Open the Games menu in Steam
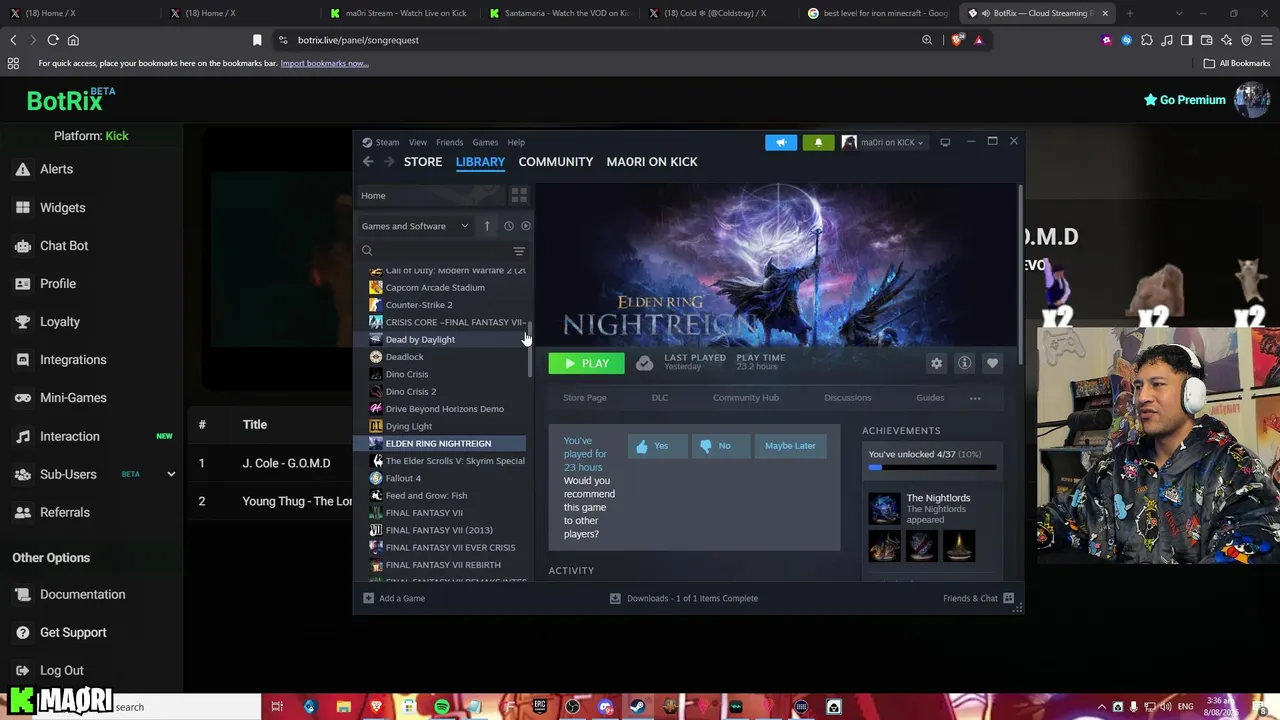The width and height of the screenshot is (1280, 720). pyautogui.click(x=485, y=142)
